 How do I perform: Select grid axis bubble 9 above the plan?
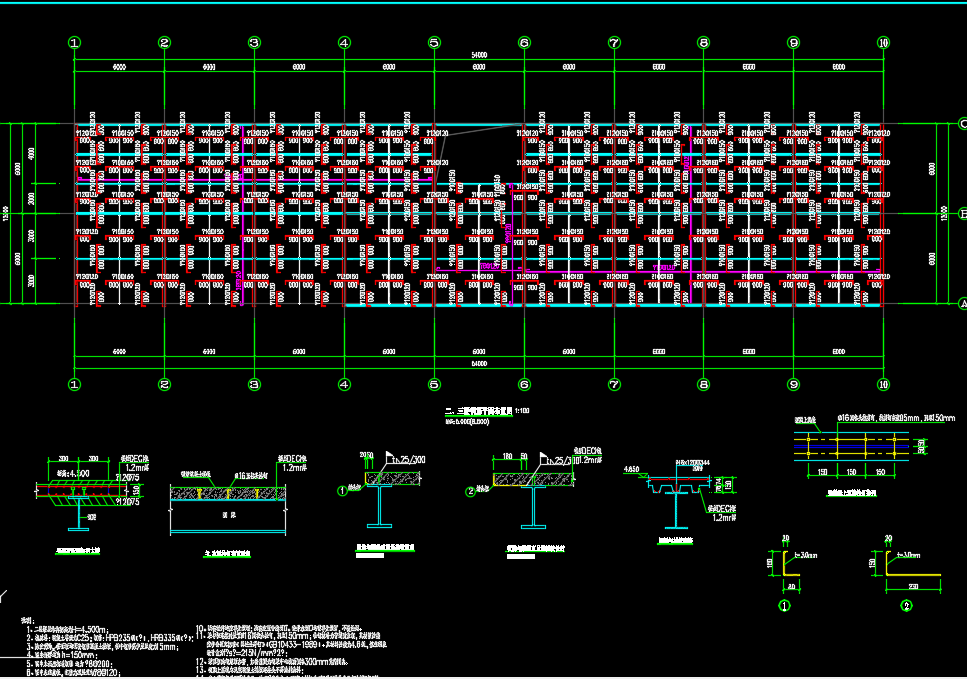[794, 43]
